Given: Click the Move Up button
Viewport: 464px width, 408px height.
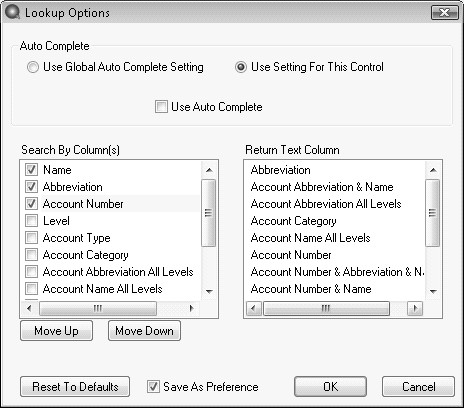Looking at the screenshot, I should pyautogui.click(x=56, y=331).
